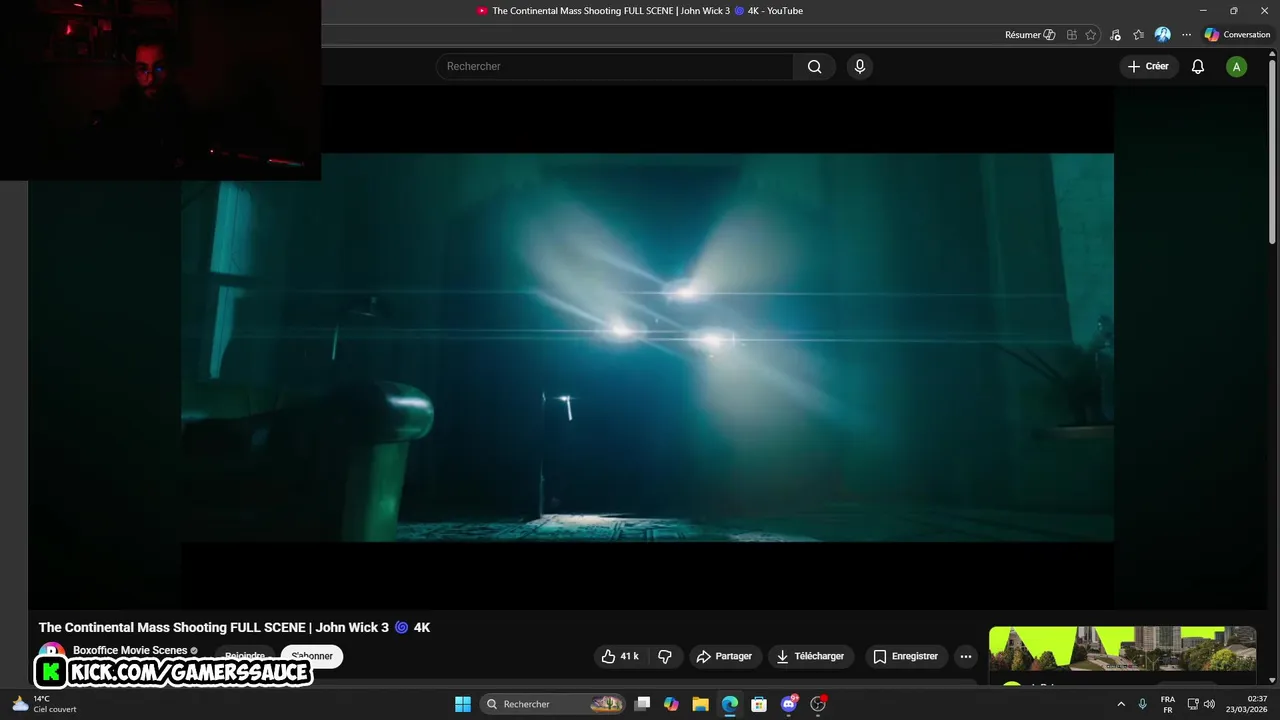Click the video title text

click(x=234, y=627)
